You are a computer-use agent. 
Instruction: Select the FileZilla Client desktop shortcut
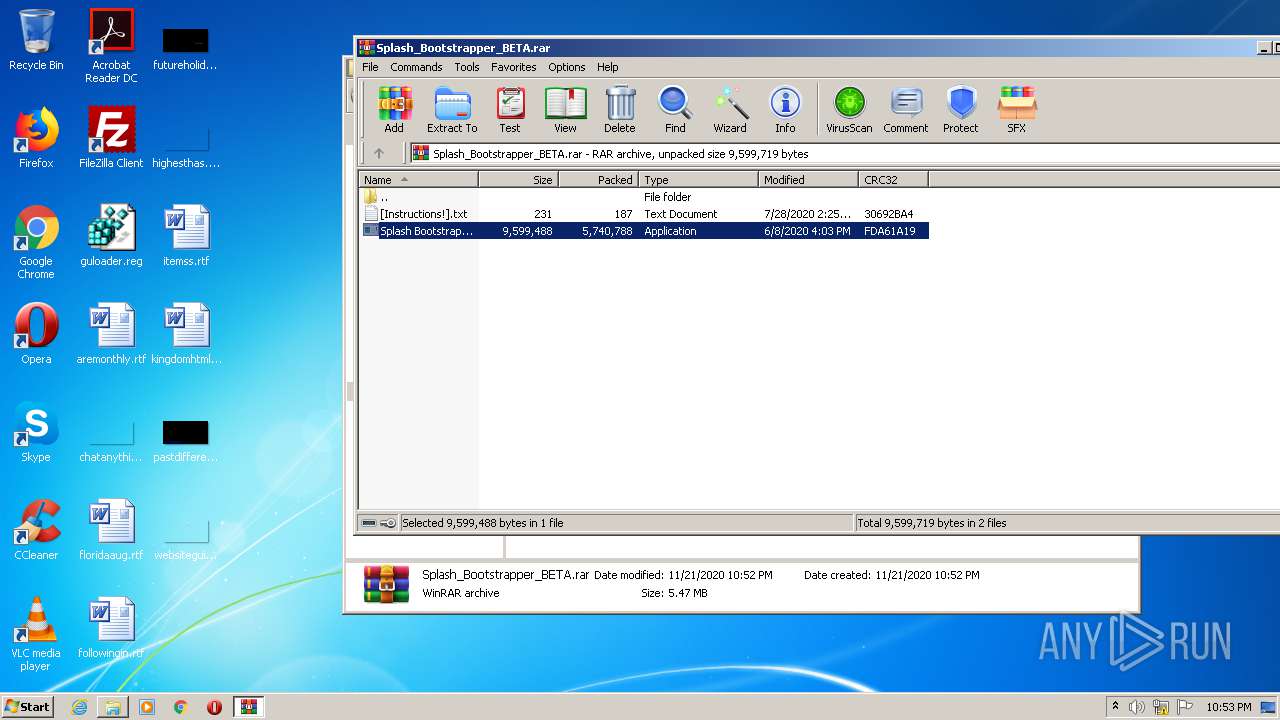[111, 138]
